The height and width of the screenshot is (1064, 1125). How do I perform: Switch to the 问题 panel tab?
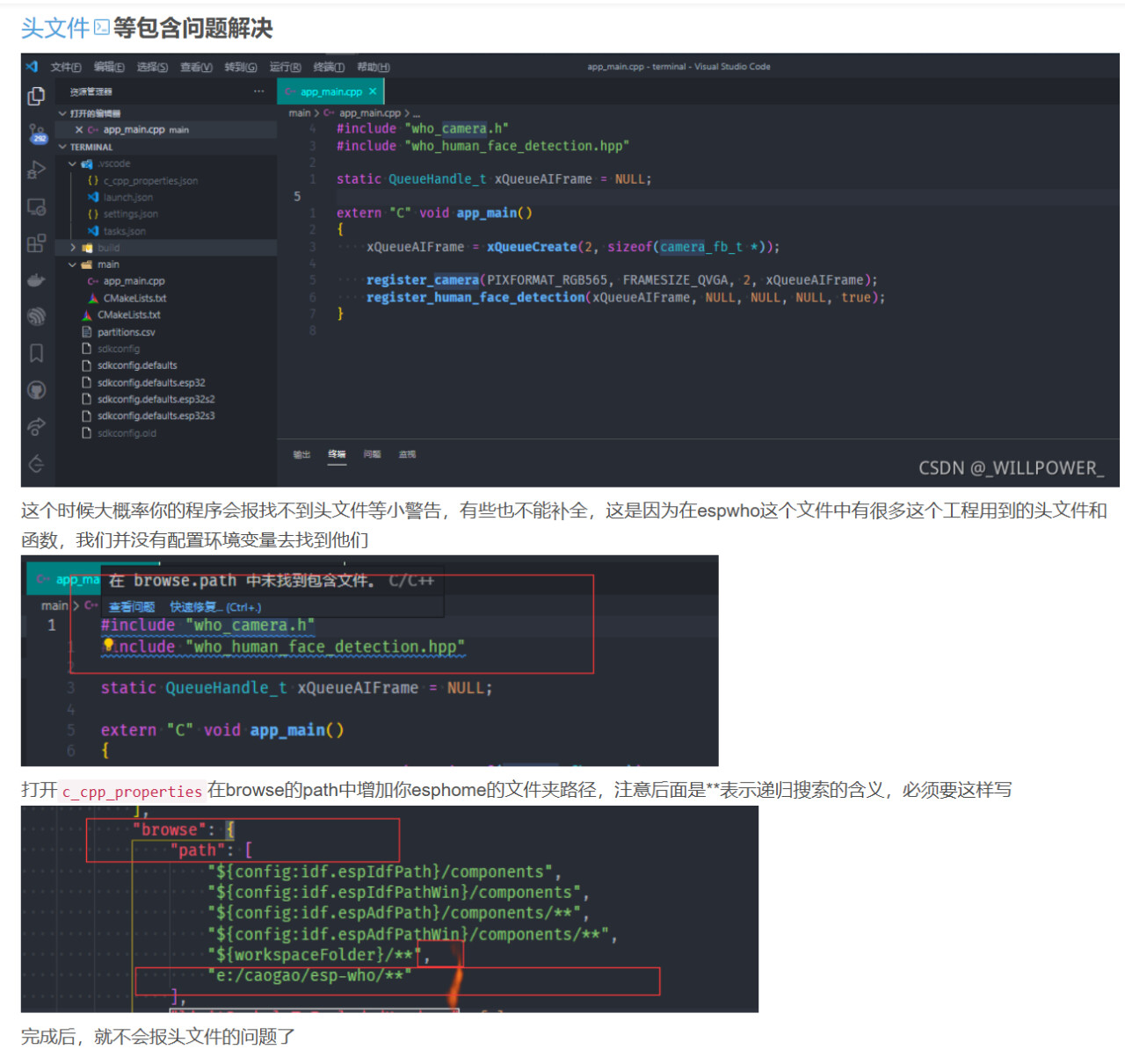(x=372, y=454)
